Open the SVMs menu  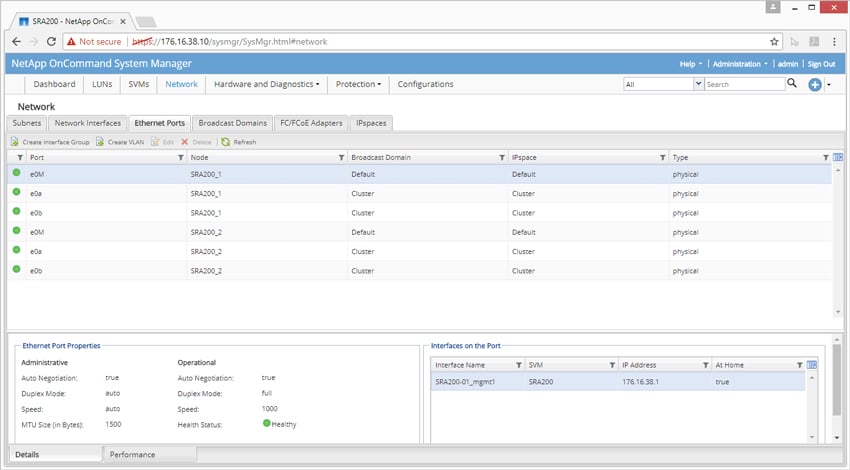point(139,84)
